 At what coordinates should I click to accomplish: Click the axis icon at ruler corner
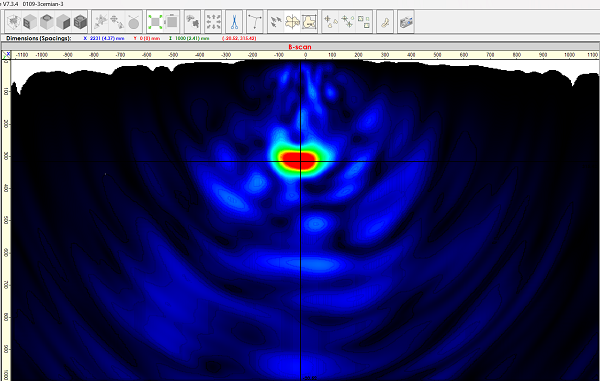coord(7,55)
